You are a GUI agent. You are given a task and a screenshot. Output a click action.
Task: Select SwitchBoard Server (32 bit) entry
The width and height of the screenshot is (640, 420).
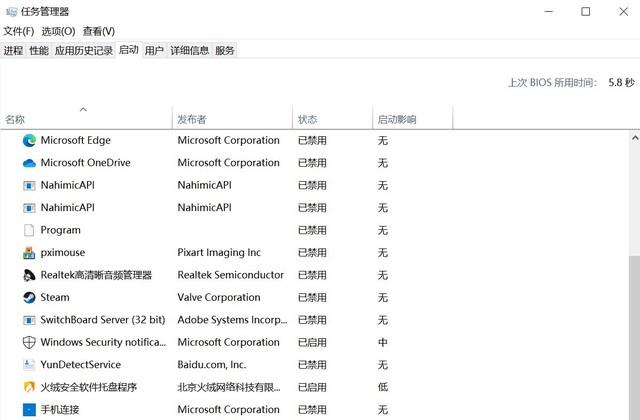(102, 320)
